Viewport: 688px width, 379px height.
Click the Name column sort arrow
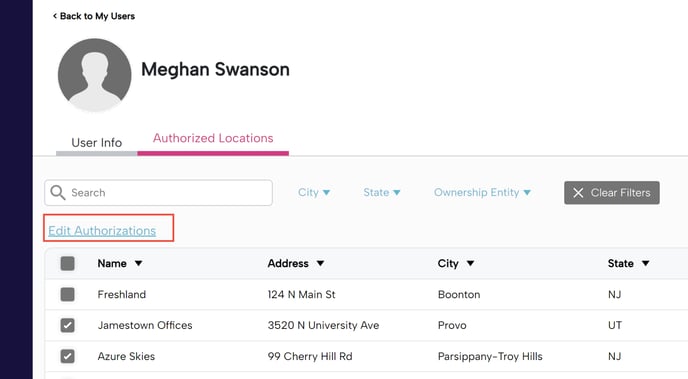tap(139, 263)
